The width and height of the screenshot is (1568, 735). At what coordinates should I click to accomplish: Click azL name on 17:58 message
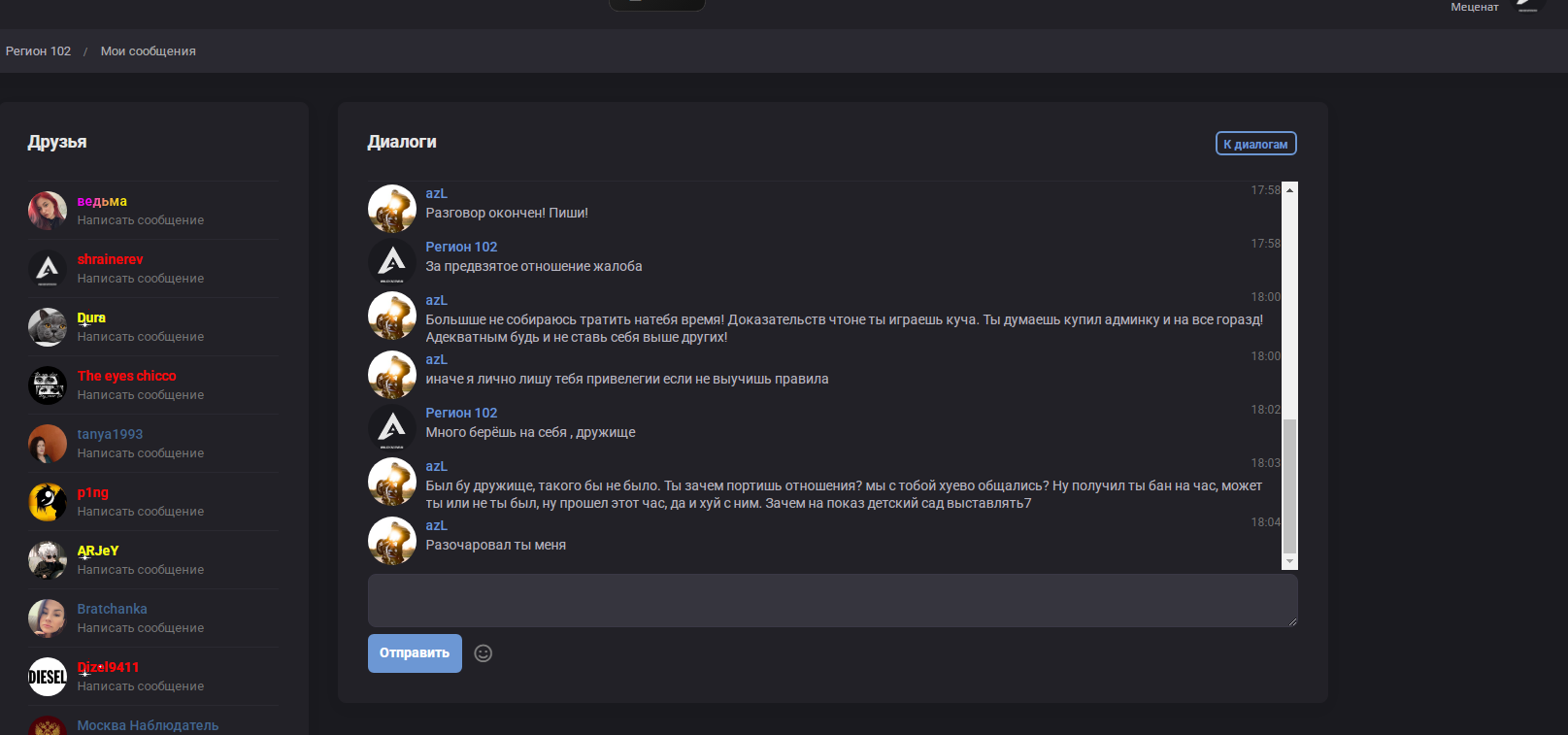[x=436, y=193]
